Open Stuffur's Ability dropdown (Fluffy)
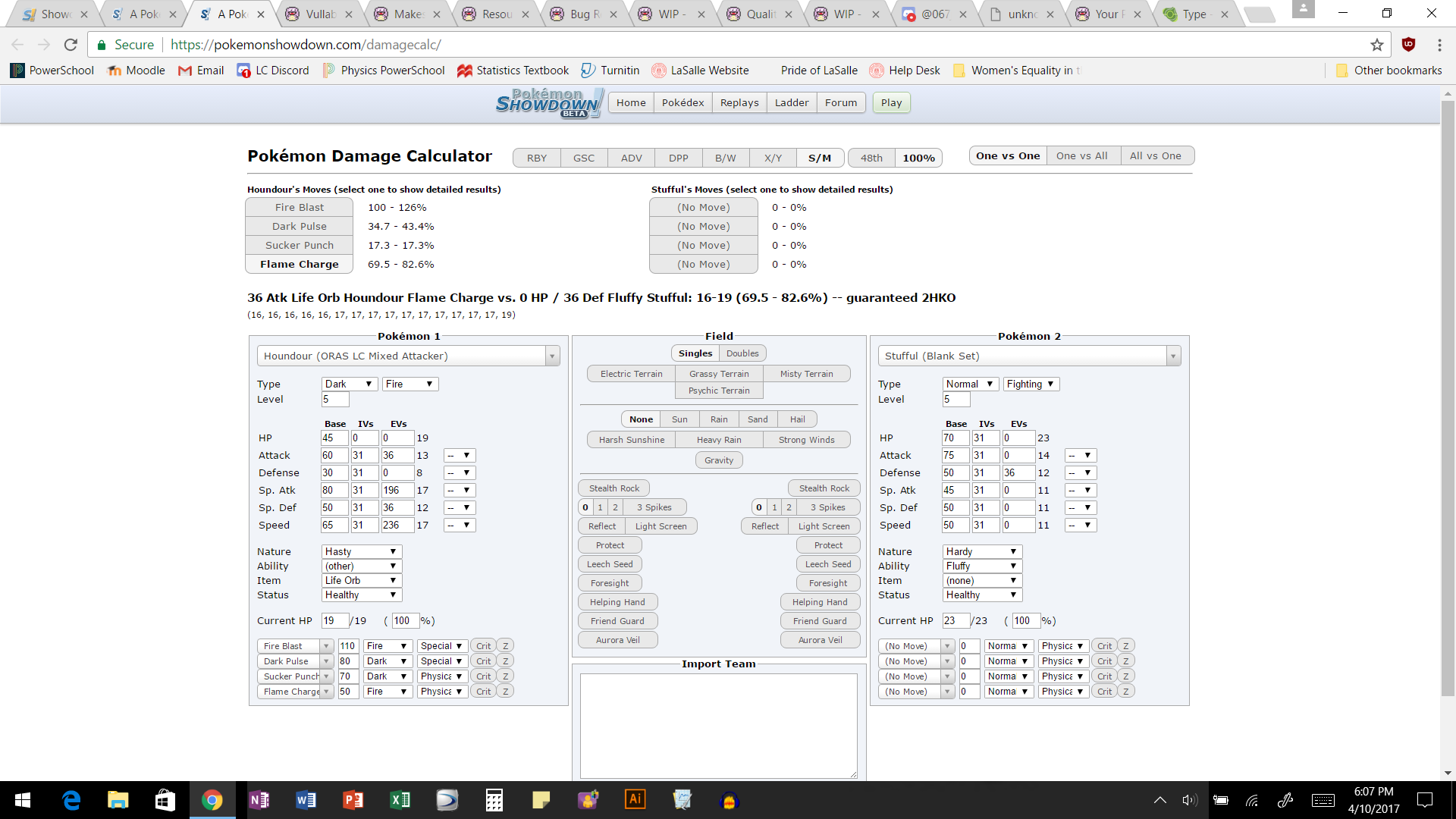 (982, 566)
